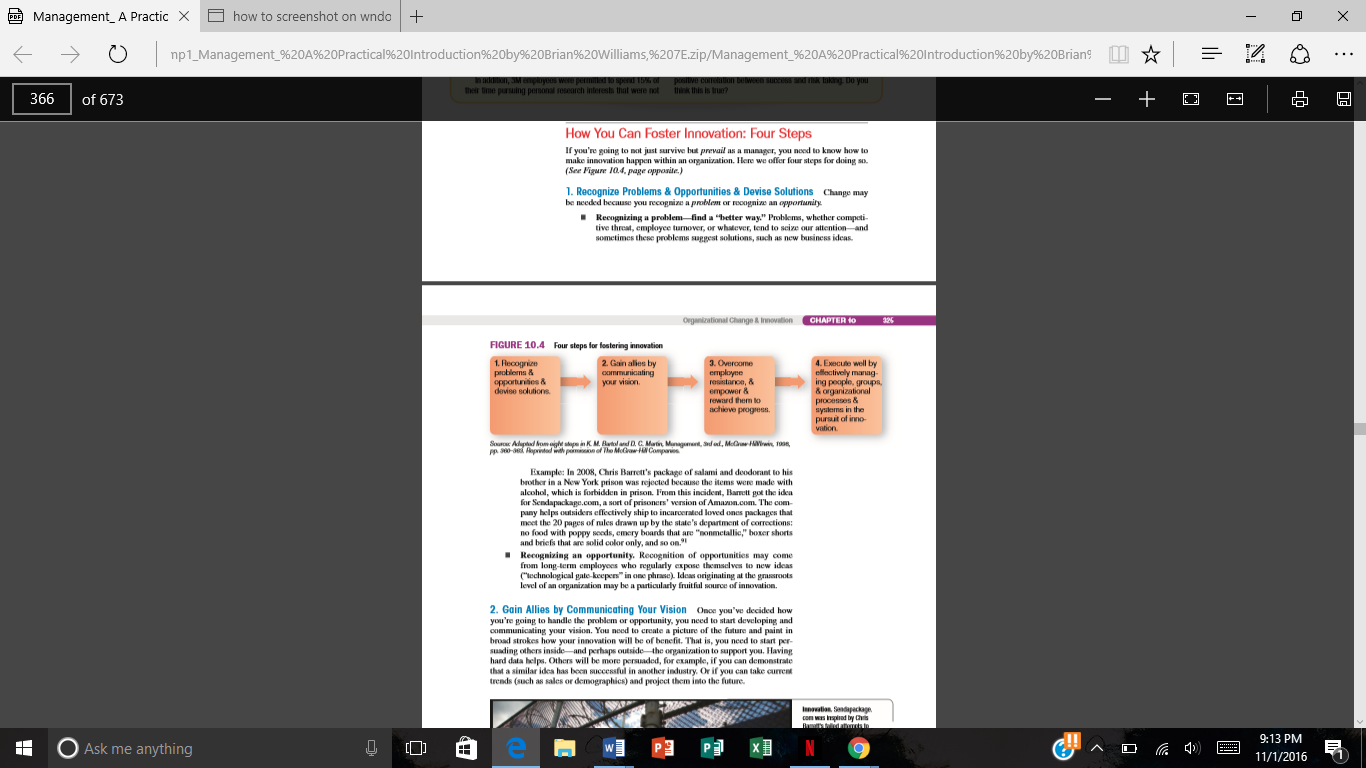The image size is (1366, 768).
Task: Edit the PDF page number field
Action: point(42,99)
